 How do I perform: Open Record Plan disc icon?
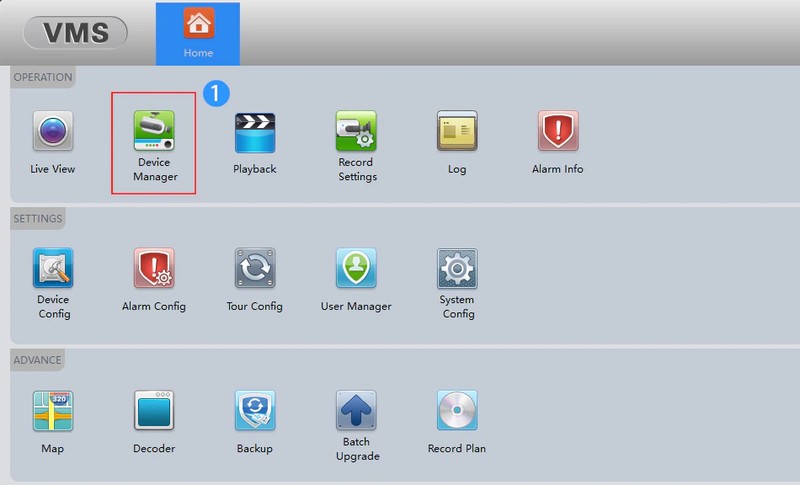click(x=457, y=410)
